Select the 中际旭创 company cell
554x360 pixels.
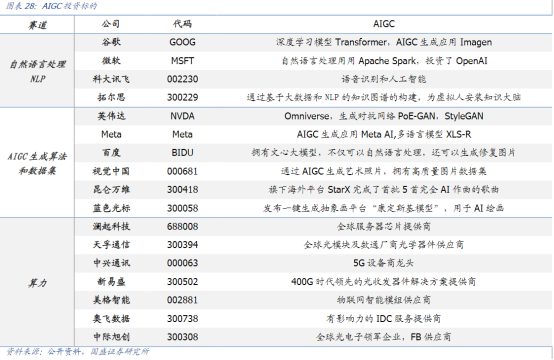[111, 337]
